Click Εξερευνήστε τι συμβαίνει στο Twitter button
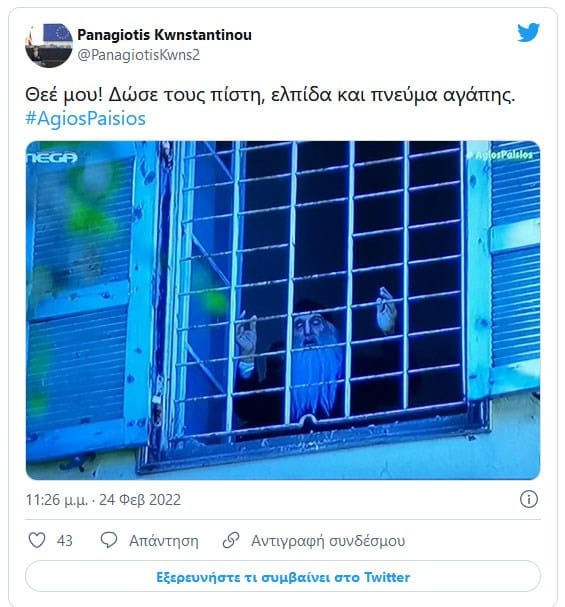 click(283, 577)
